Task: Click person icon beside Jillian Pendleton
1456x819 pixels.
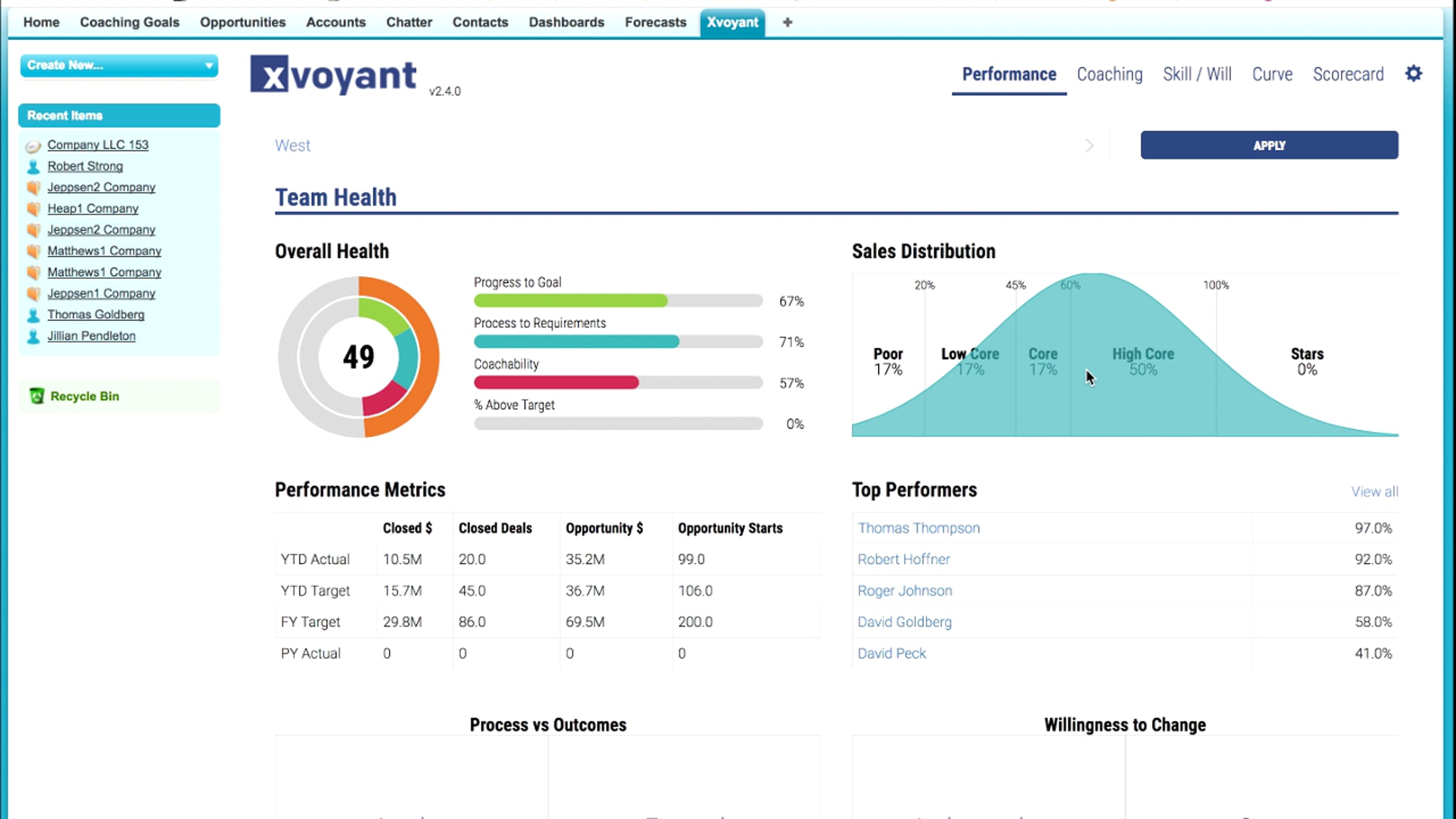Action: [33, 336]
